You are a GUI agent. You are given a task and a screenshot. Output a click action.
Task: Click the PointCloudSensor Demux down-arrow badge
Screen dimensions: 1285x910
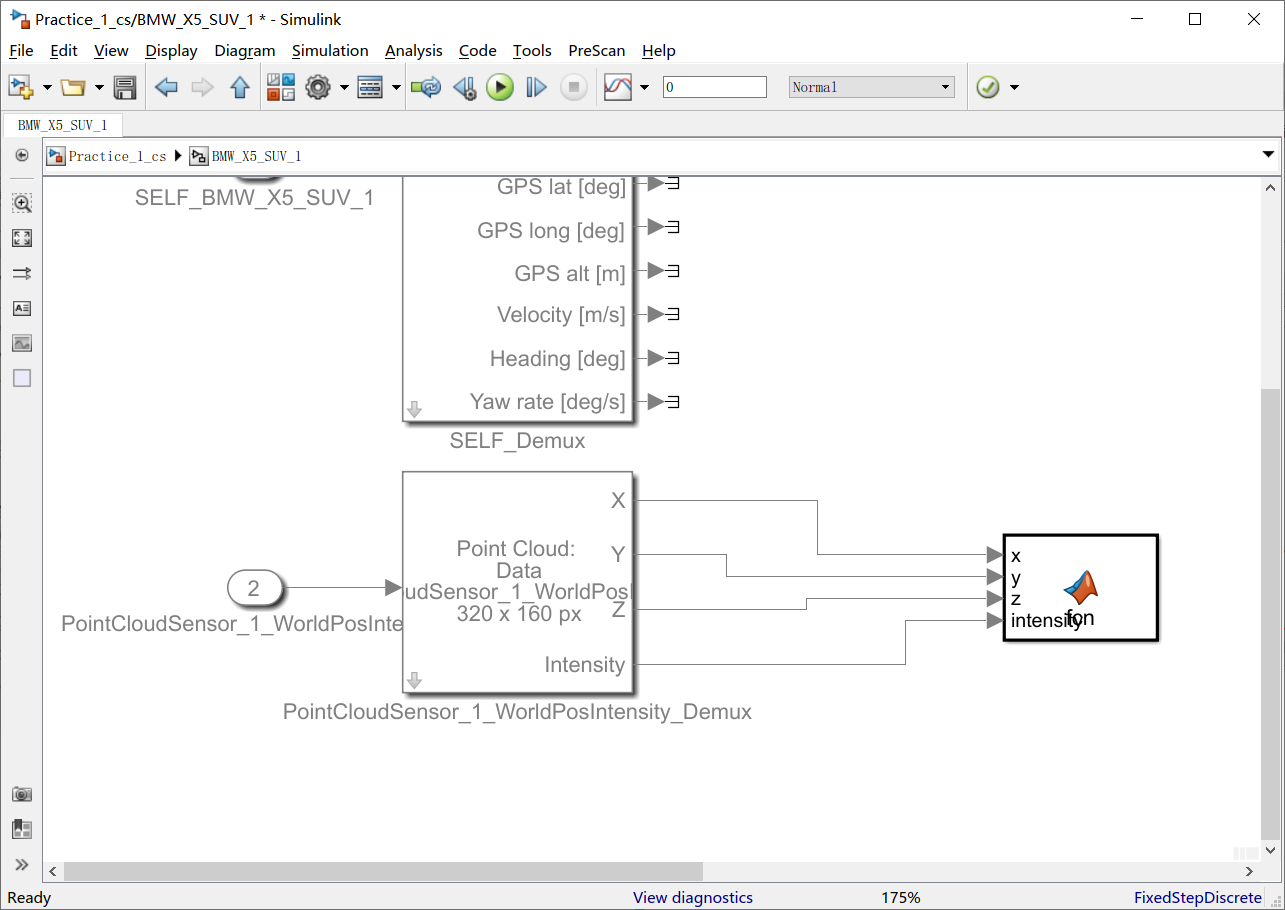point(415,681)
